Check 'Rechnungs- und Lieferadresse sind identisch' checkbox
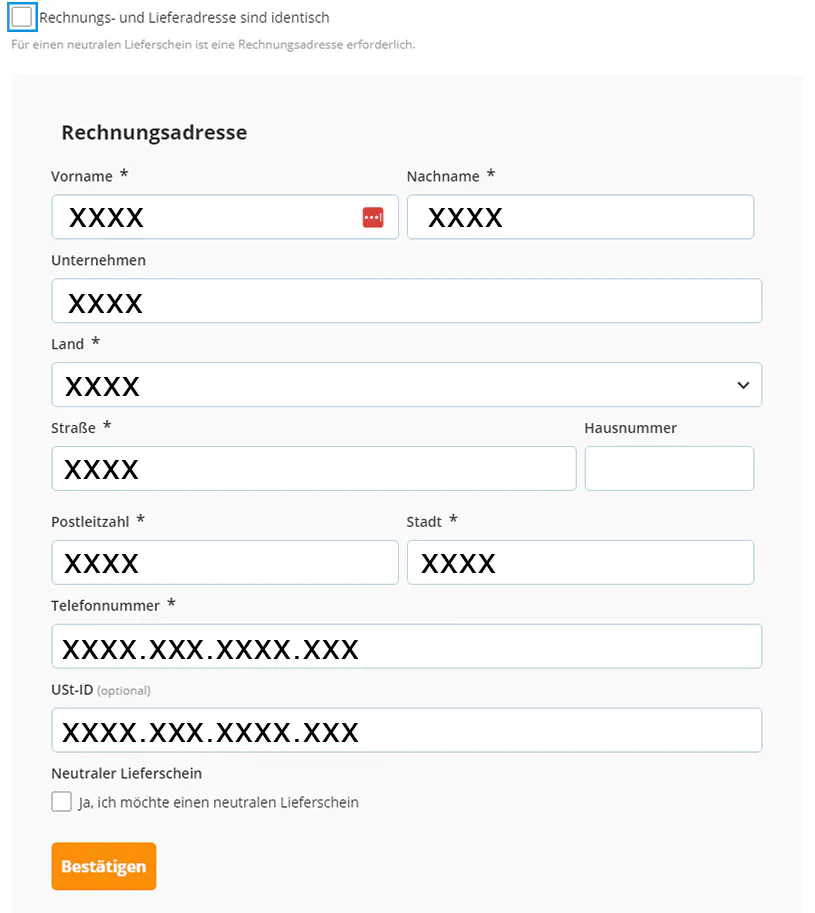 click(x=22, y=17)
